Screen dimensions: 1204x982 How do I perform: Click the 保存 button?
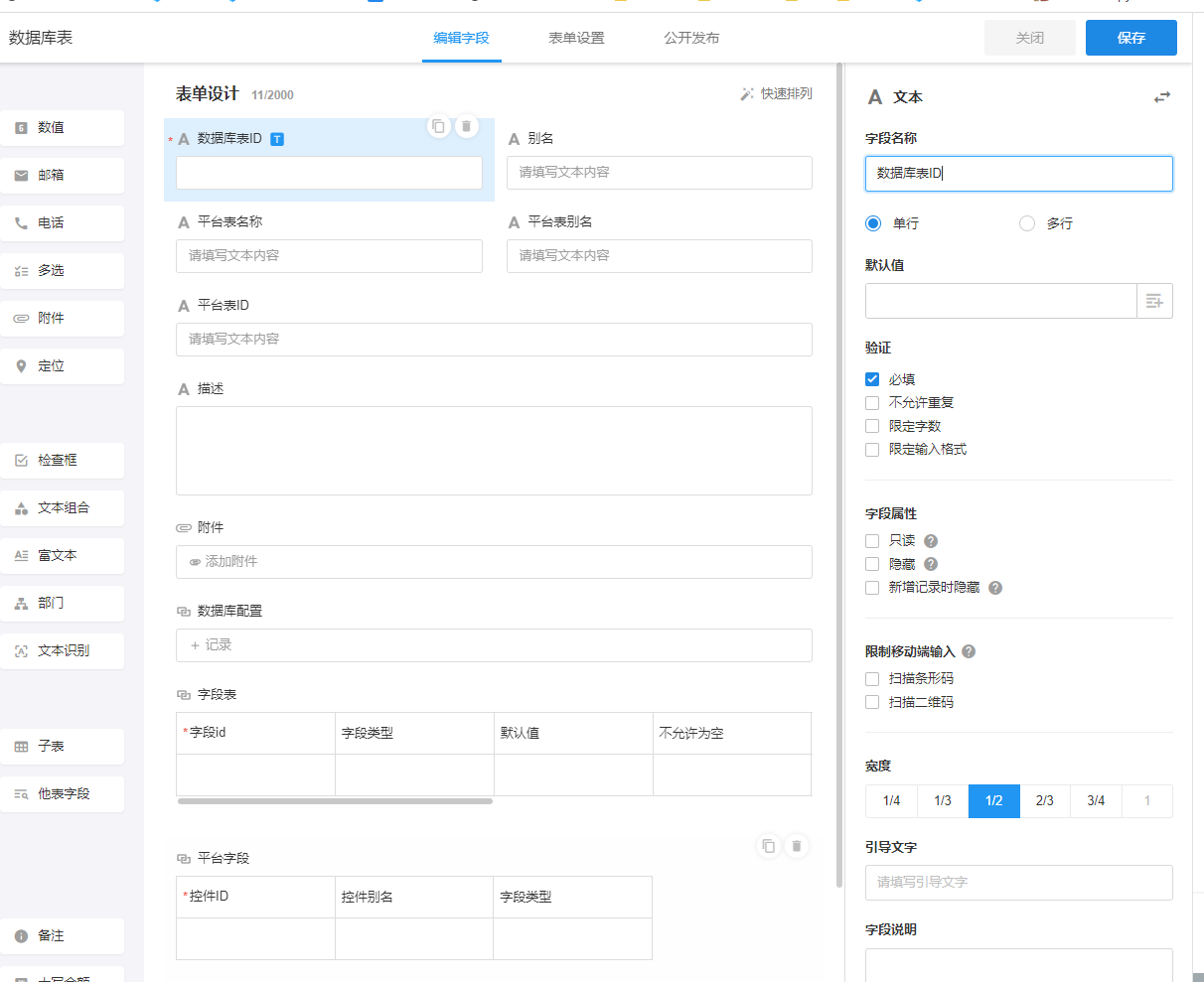point(1130,38)
